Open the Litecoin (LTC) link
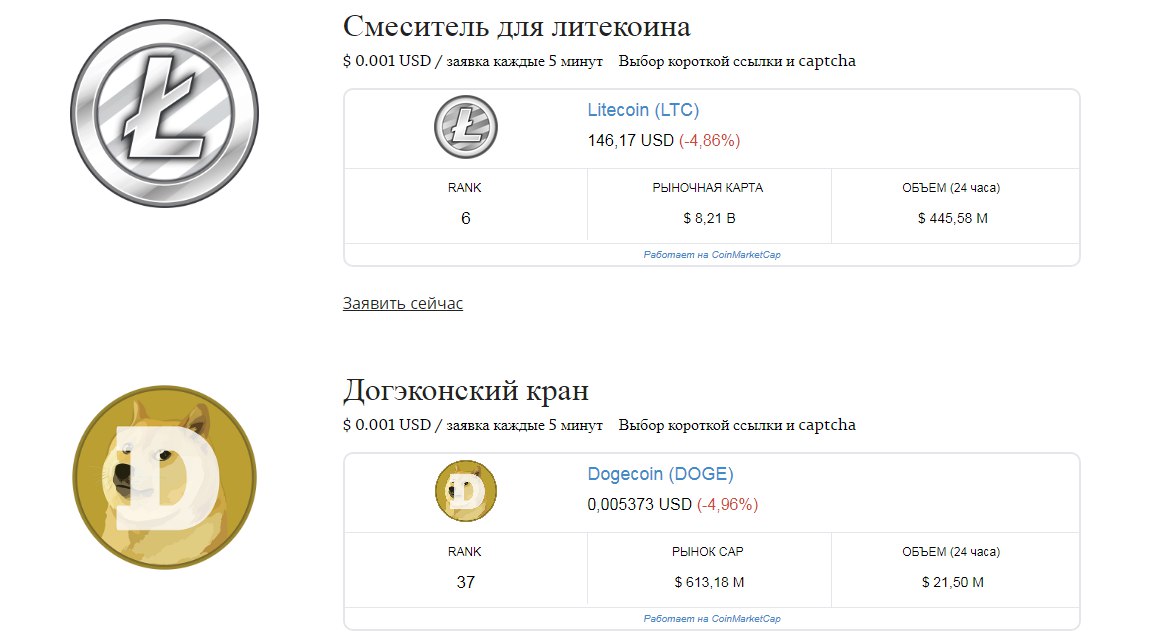Viewport: 1168px width, 644px height. tap(643, 110)
